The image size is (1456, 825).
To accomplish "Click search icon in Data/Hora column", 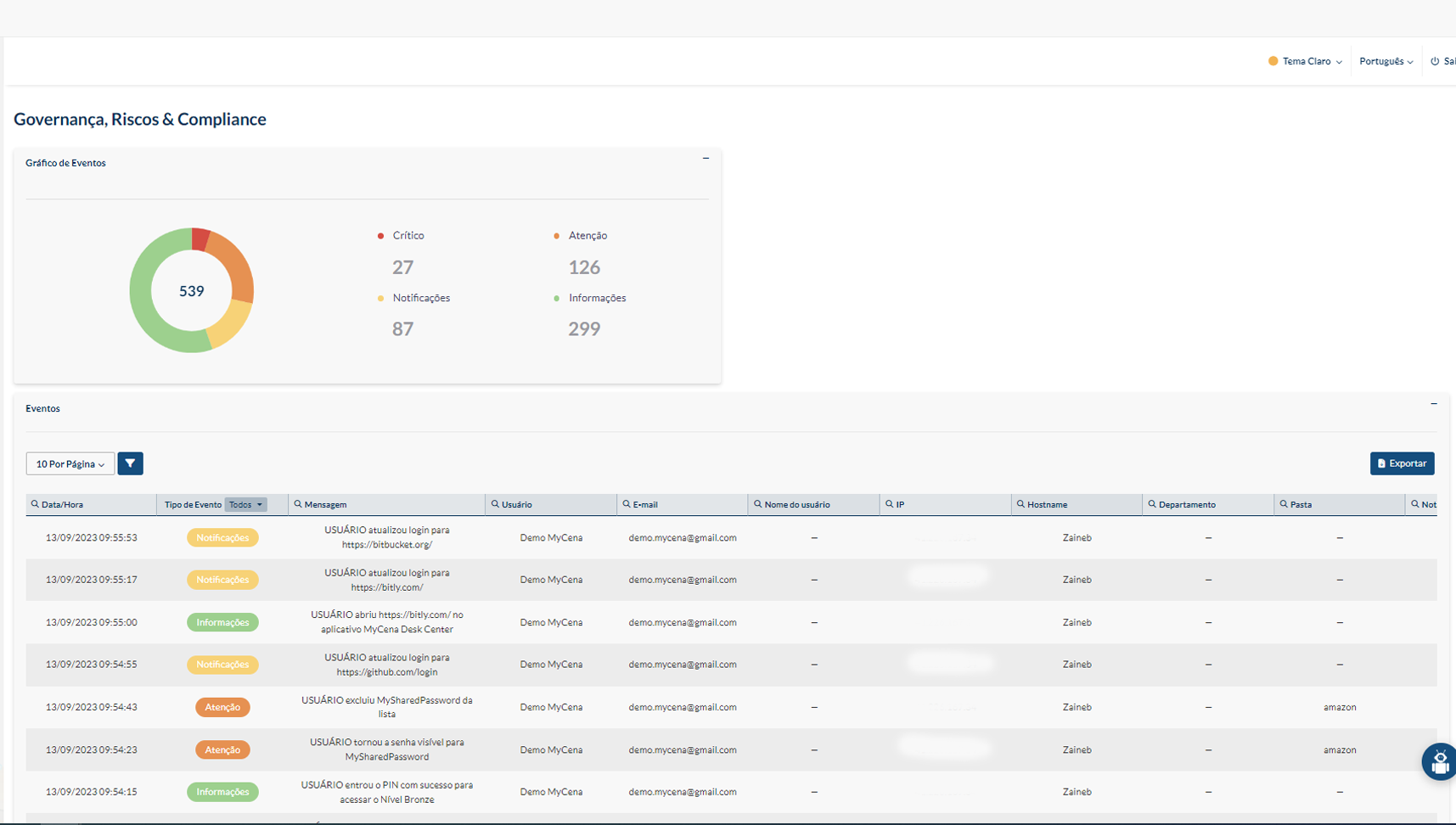I will point(35,504).
